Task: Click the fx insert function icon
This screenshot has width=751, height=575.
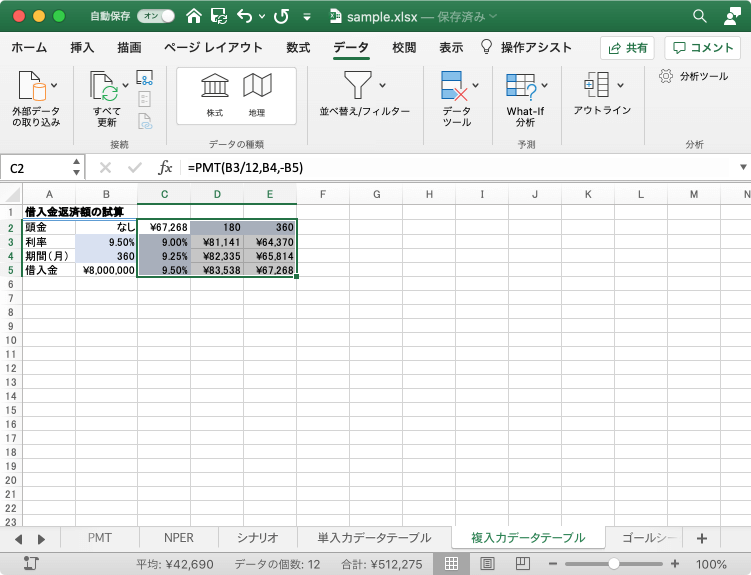Action: [165, 168]
